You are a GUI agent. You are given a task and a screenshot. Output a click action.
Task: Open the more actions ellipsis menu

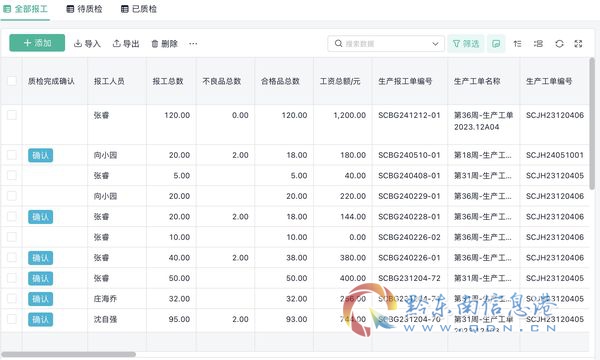193,44
